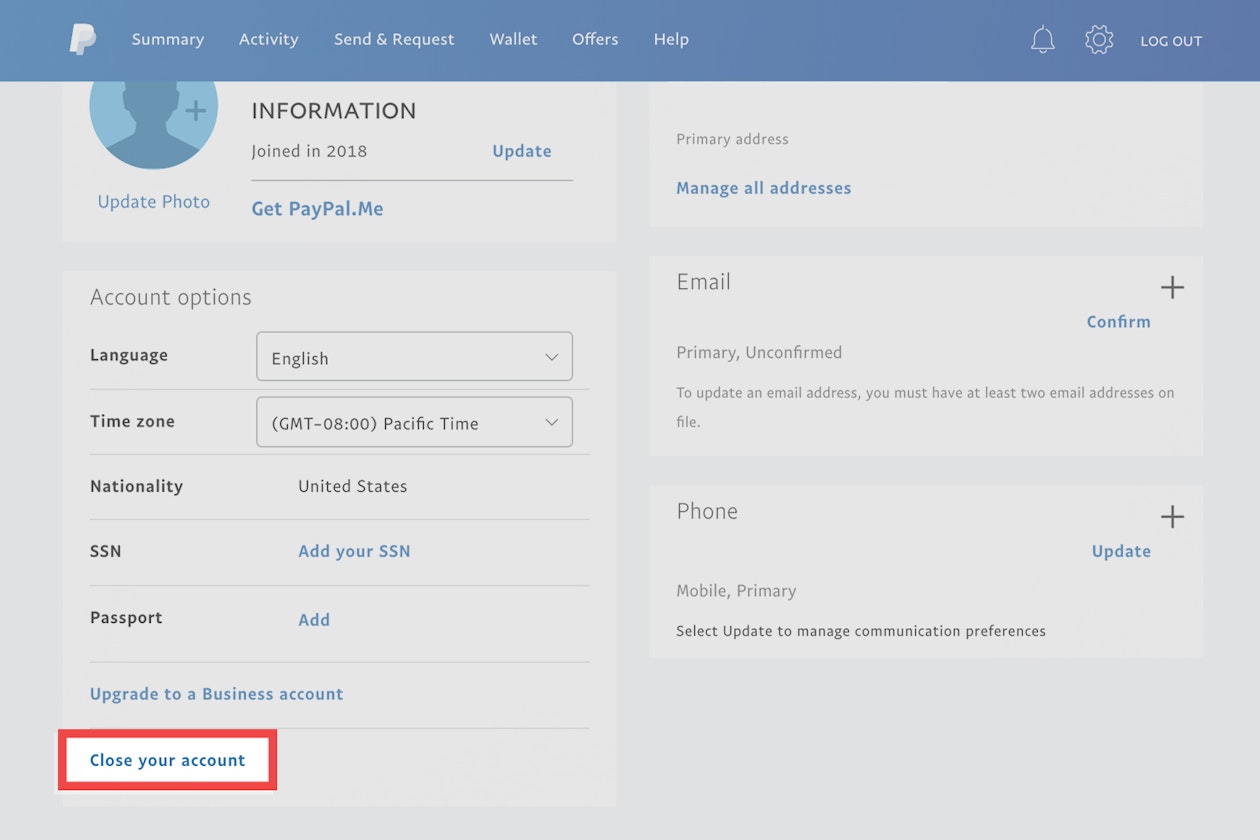Open the Help section
The width and height of the screenshot is (1260, 840).
coord(671,39)
